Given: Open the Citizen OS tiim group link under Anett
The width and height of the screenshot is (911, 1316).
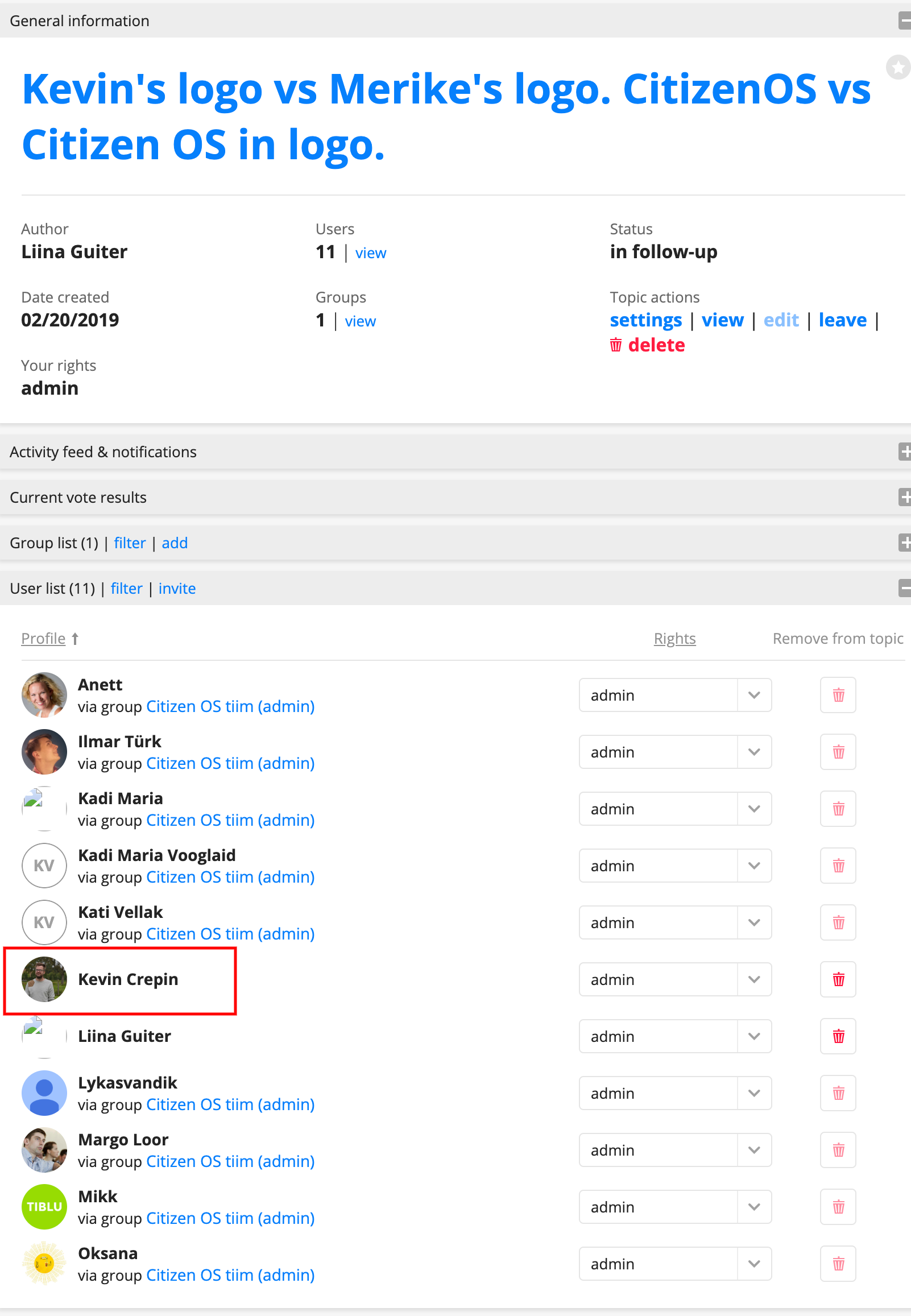Looking at the screenshot, I should 230,706.
